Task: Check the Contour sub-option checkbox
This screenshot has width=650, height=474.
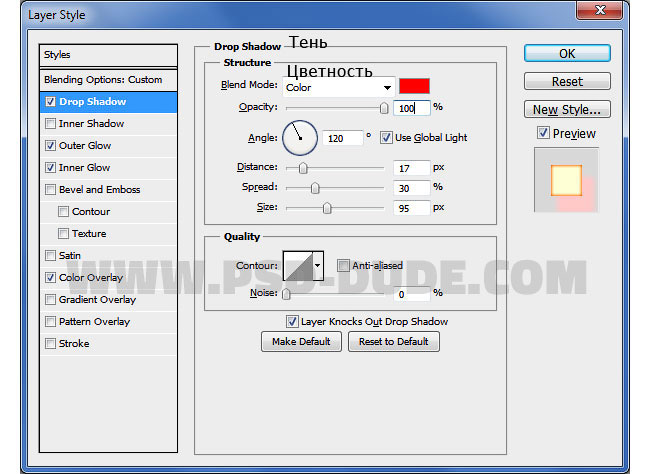Action: (63, 211)
